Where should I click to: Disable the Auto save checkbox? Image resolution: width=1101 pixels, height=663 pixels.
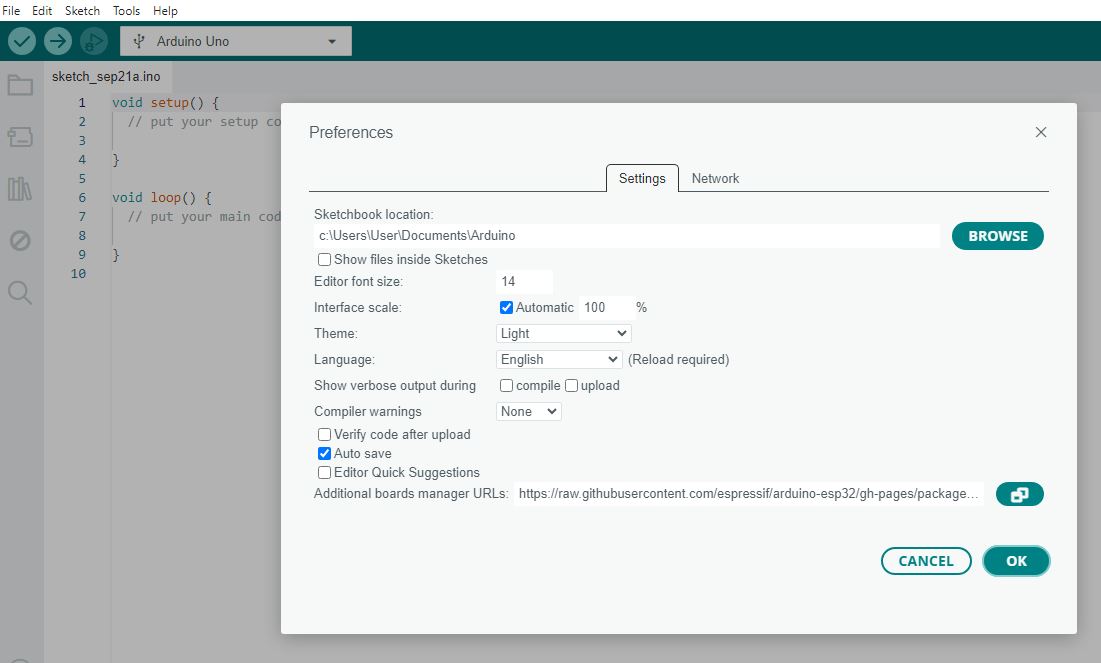click(324, 453)
